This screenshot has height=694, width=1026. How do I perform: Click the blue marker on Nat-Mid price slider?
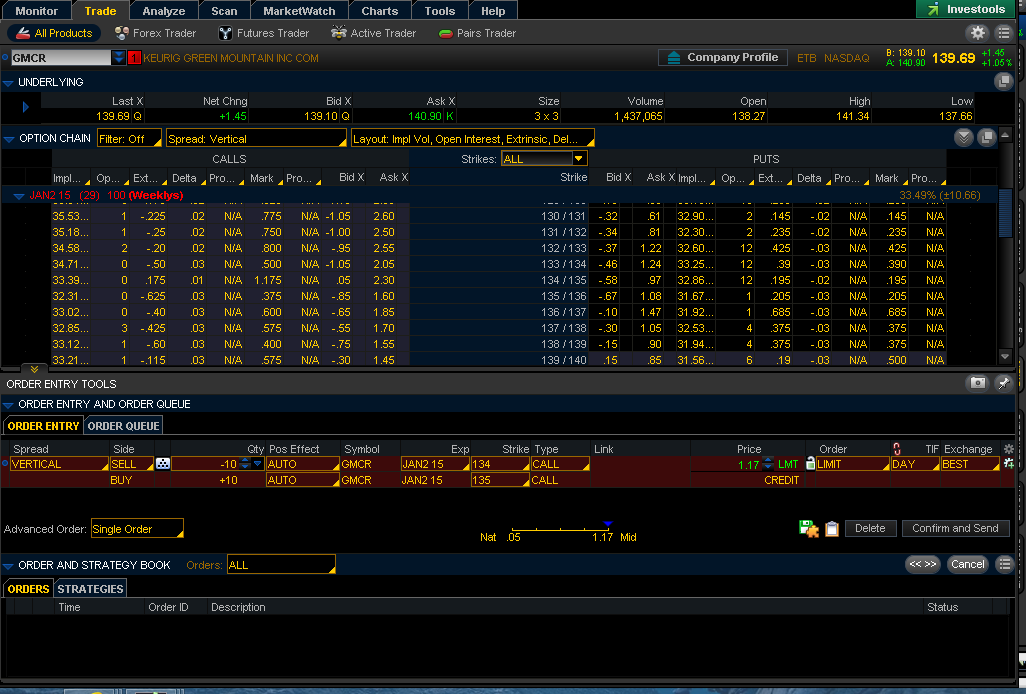coord(608,524)
